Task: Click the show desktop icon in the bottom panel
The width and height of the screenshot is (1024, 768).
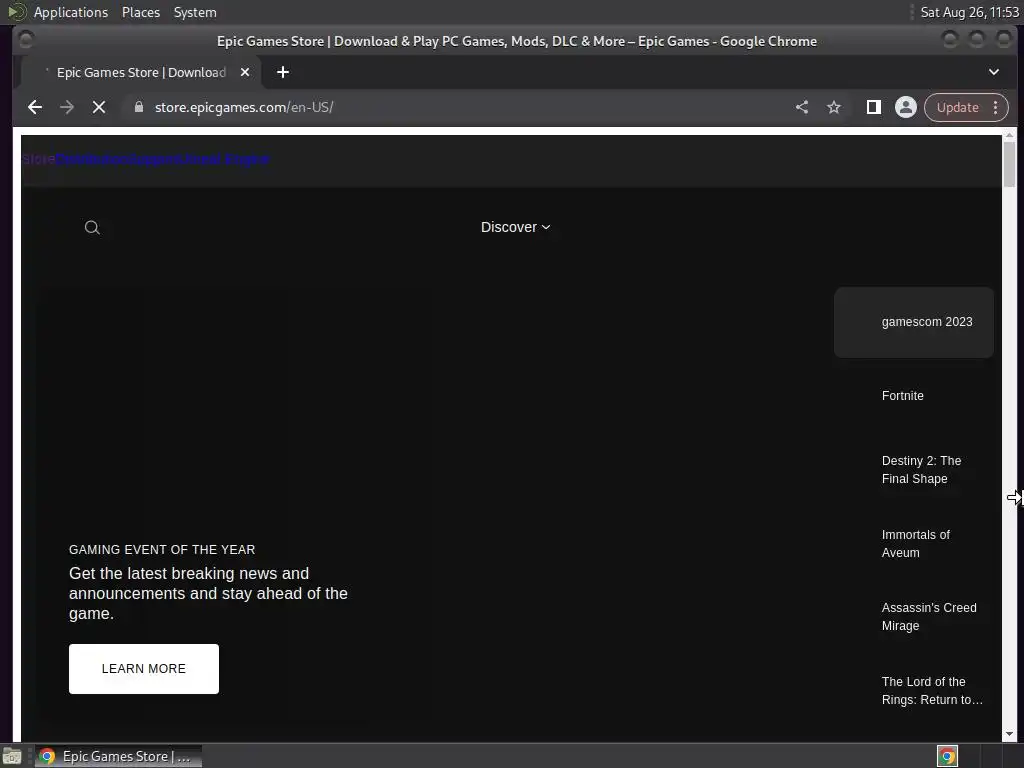Action: coord(12,756)
